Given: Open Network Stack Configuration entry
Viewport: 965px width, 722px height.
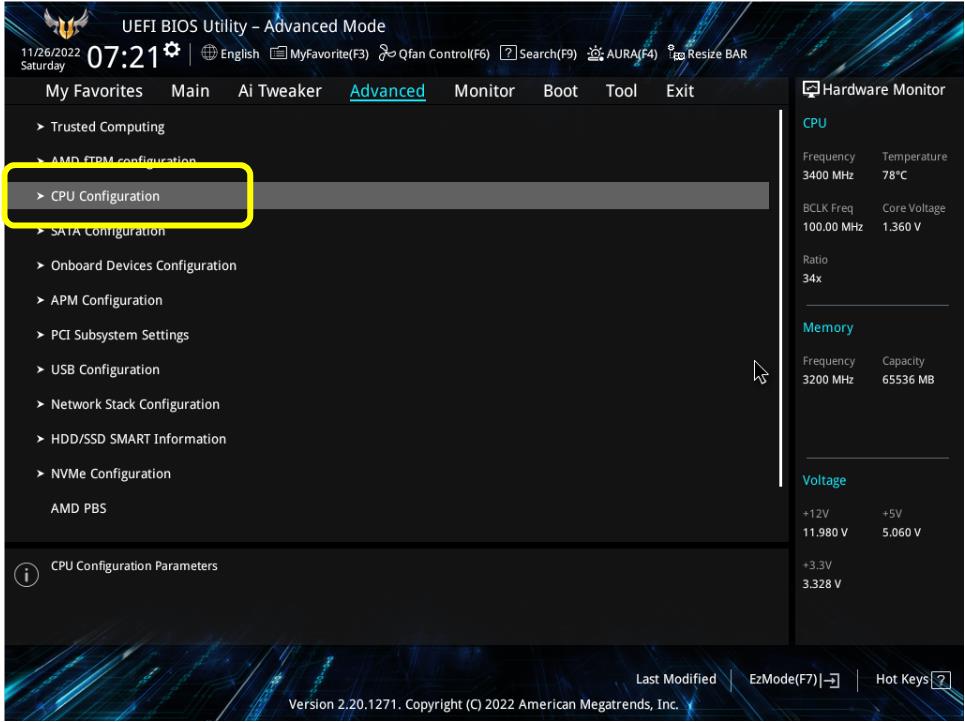Looking at the screenshot, I should click(135, 404).
